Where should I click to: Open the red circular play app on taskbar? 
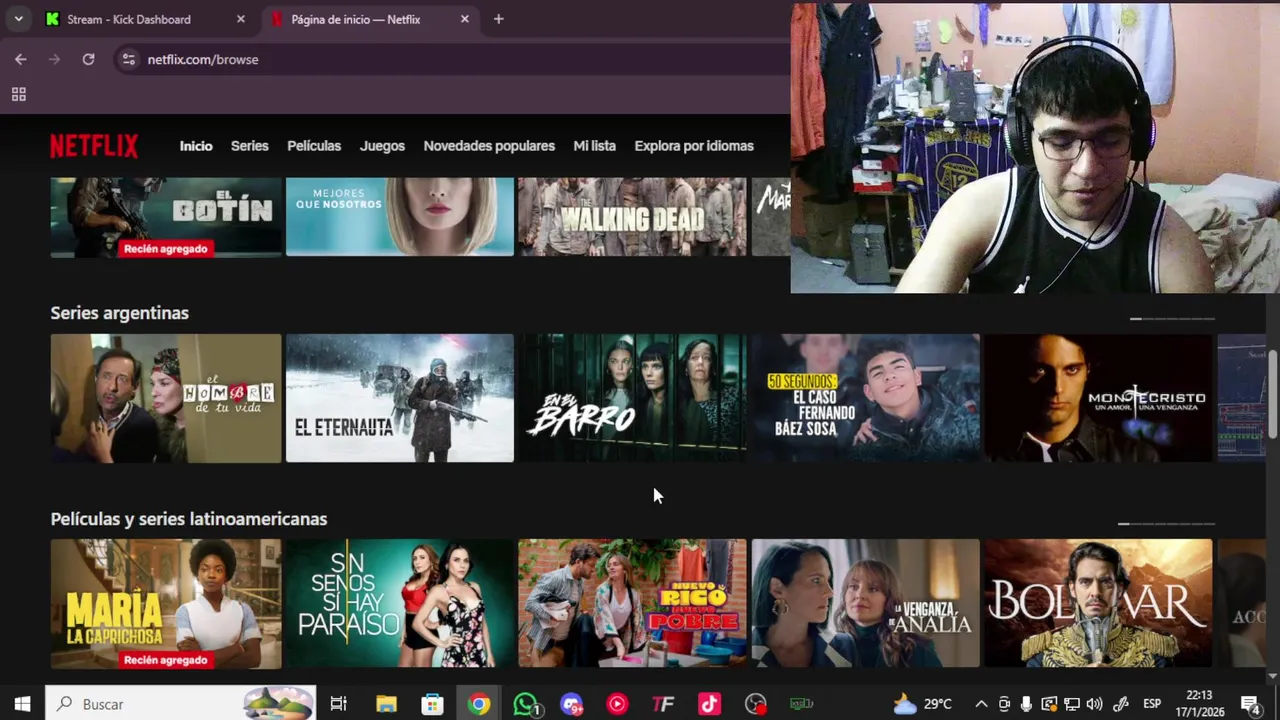617,704
